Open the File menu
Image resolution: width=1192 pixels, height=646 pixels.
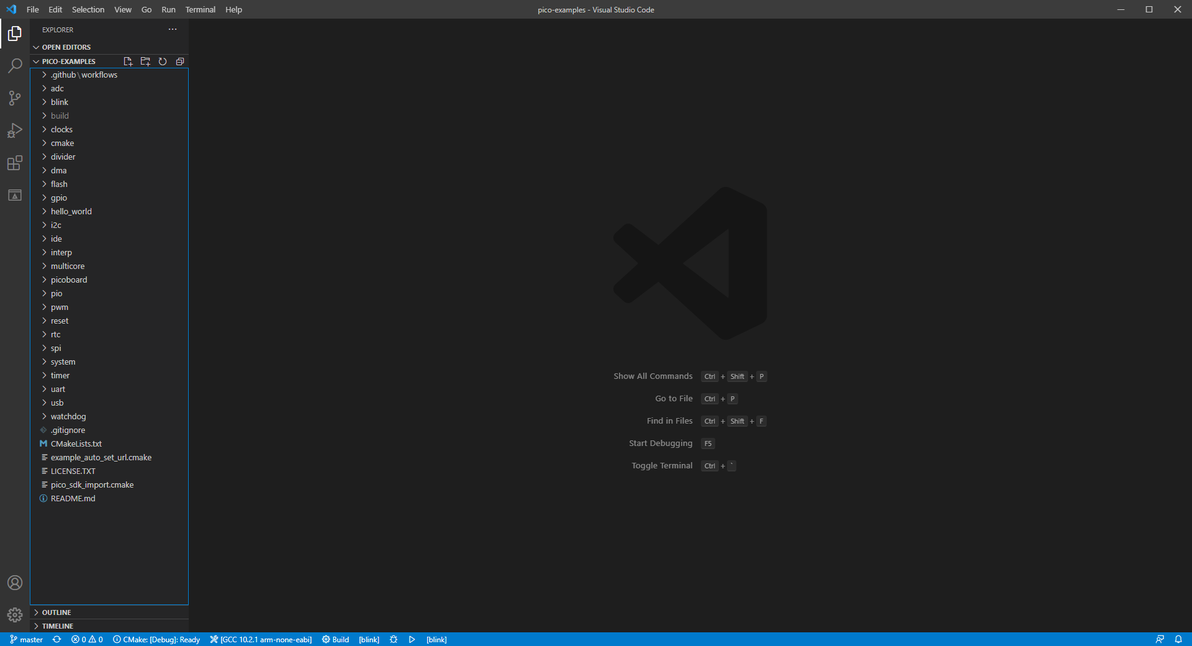point(33,10)
